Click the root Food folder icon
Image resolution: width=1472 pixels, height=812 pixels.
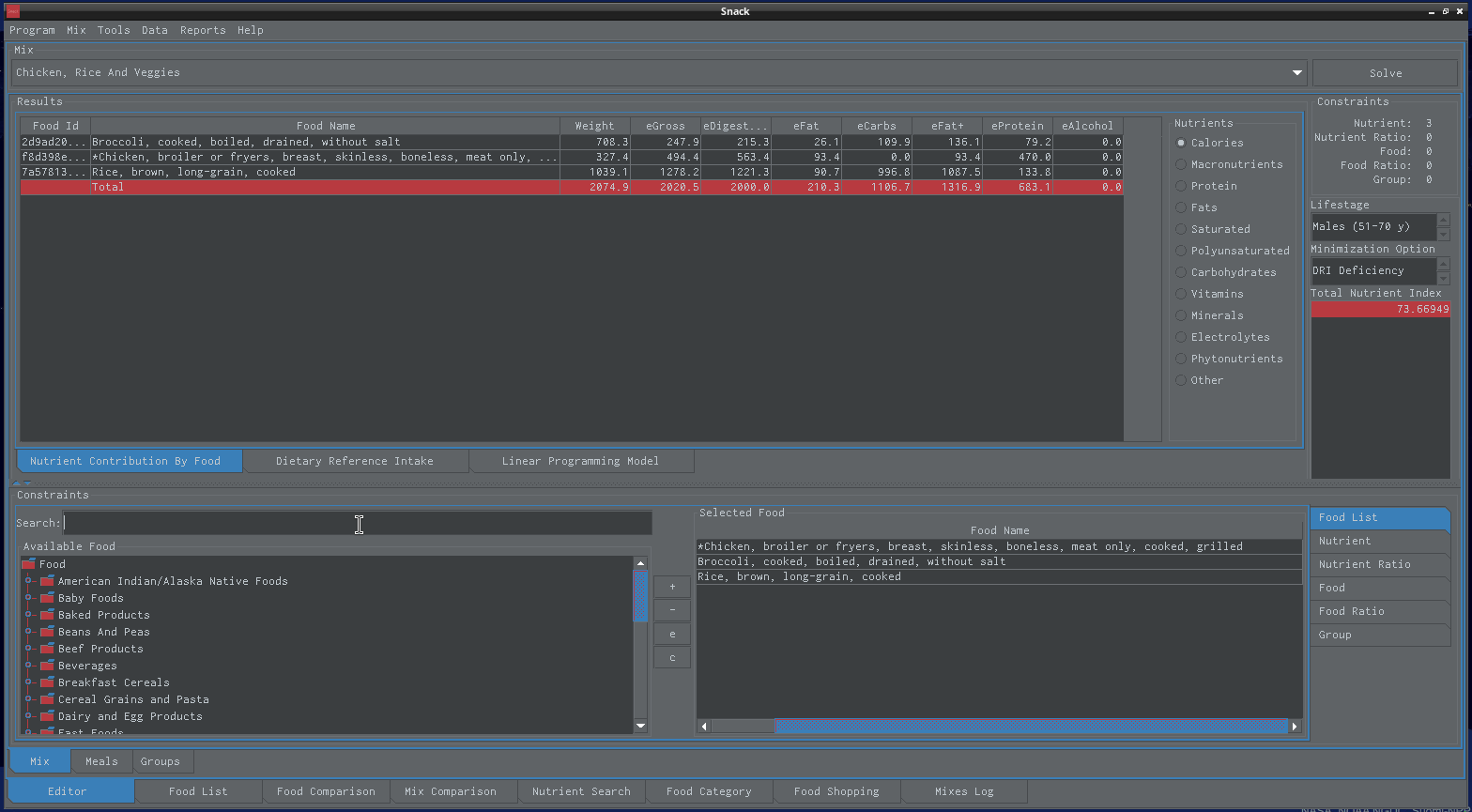(28, 564)
